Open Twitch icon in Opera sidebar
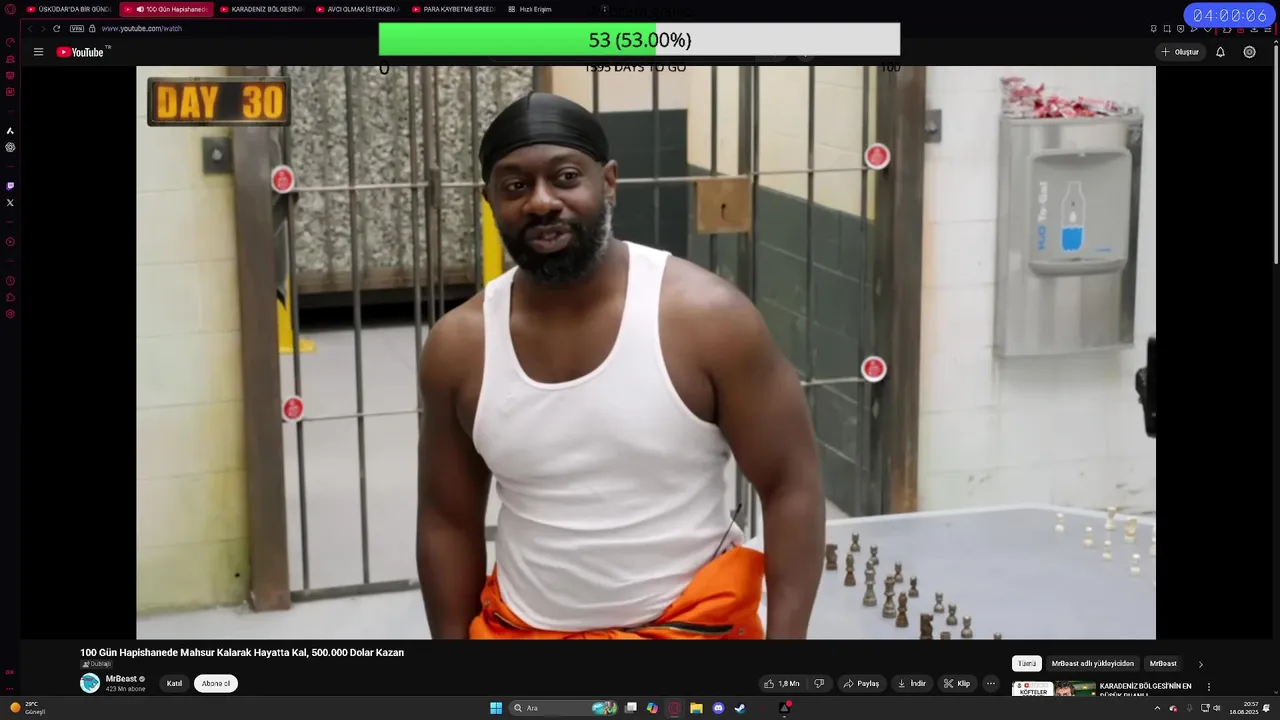The width and height of the screenshot is (1280, 720). click(10, 186)
